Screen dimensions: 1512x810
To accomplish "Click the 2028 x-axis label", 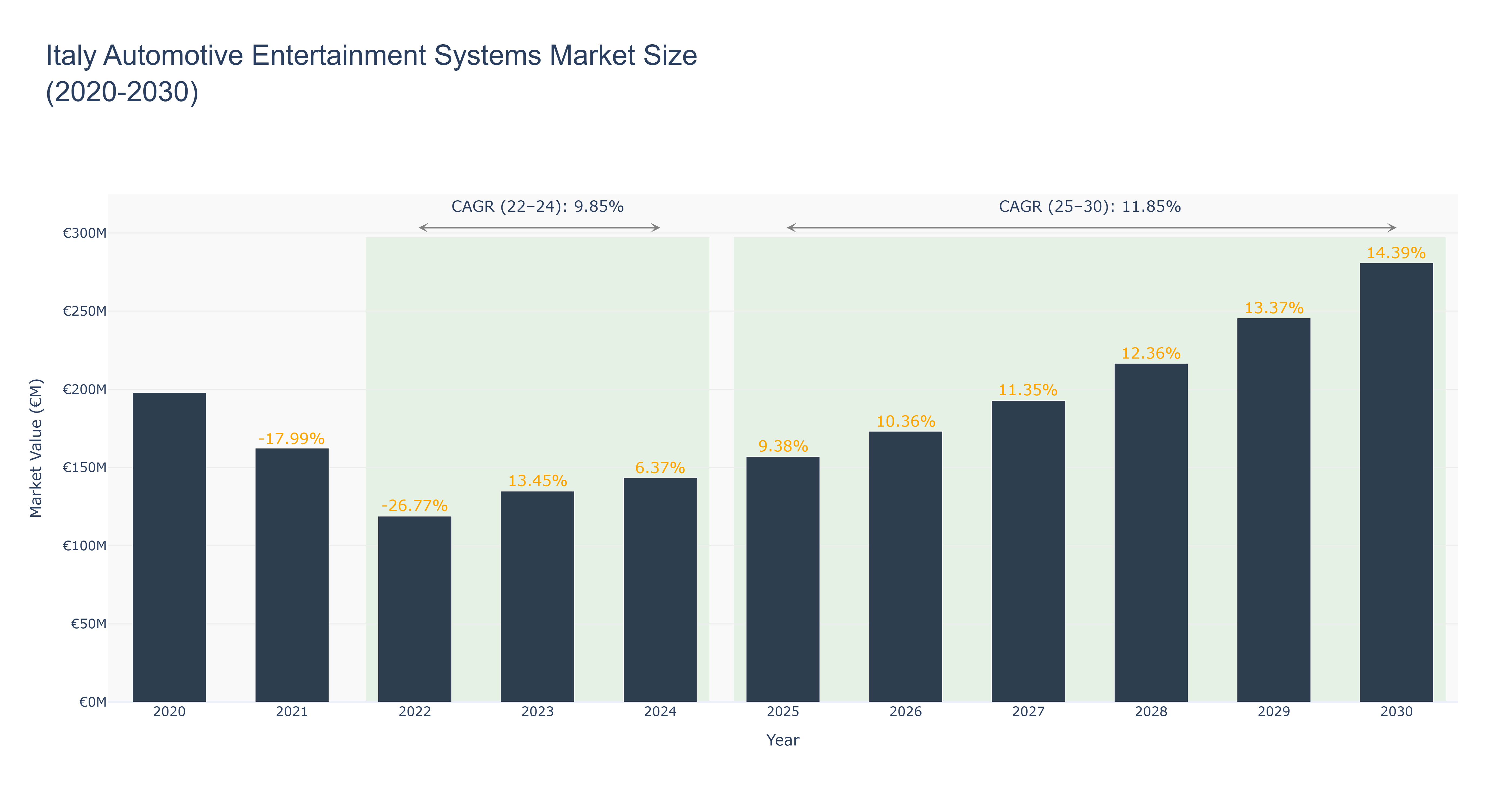I will point(1150,712).
